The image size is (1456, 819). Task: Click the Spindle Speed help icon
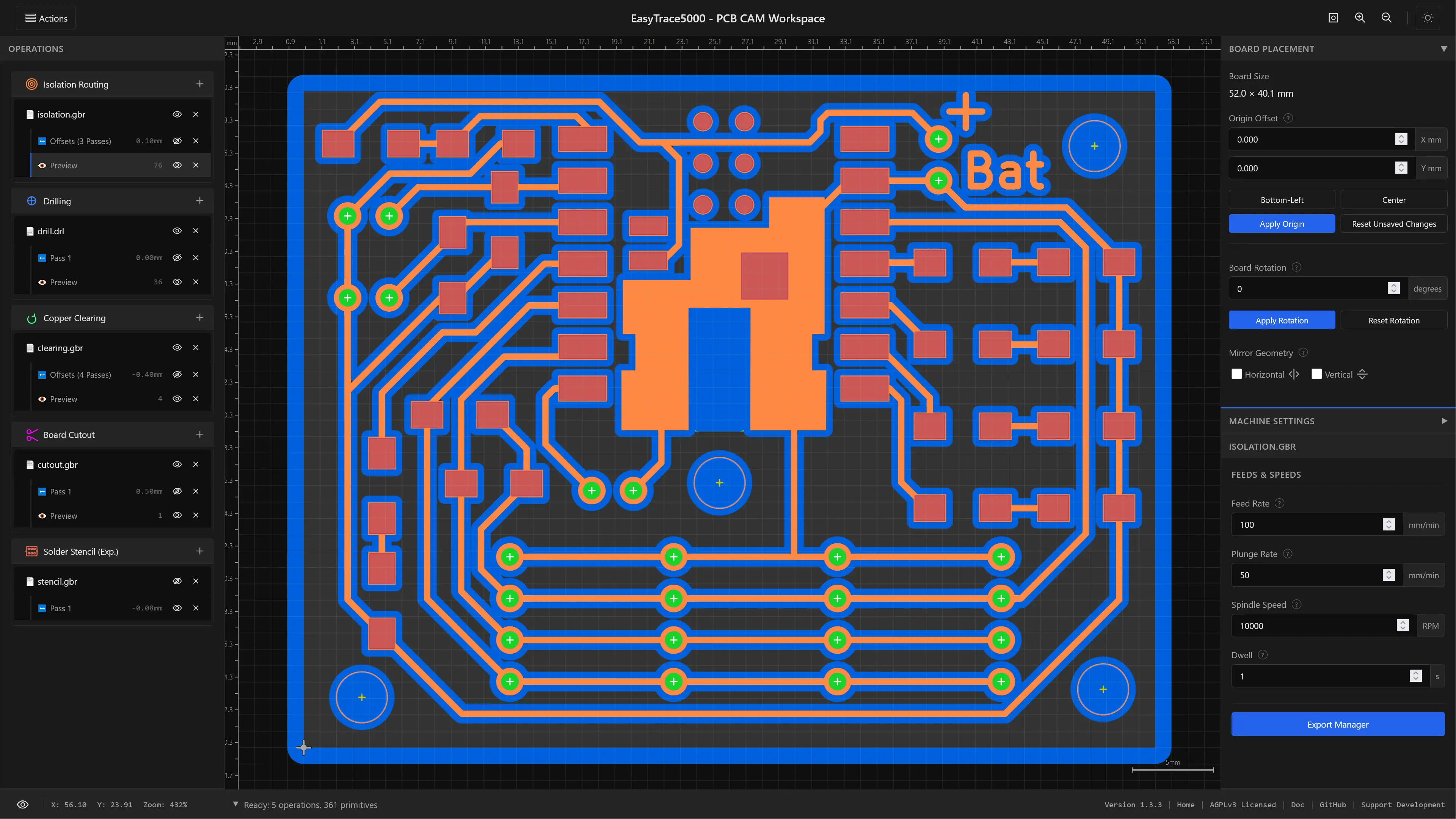1297,604
